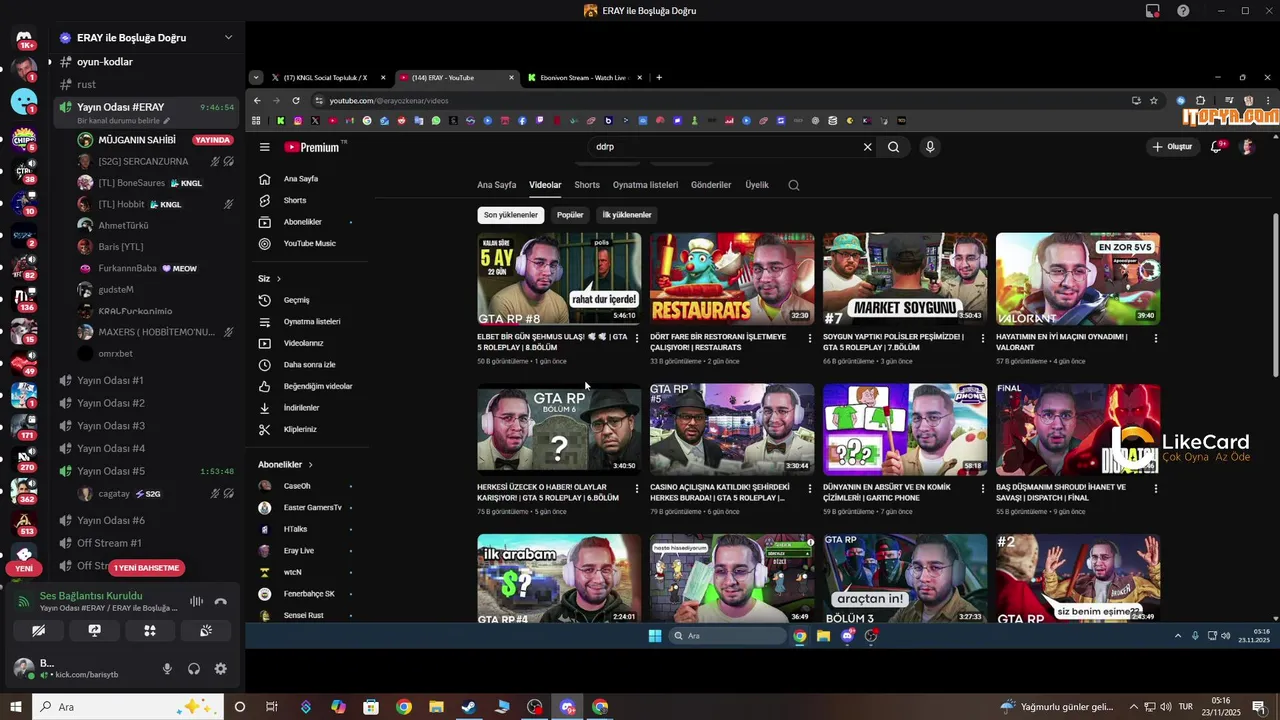Click the YouTube search magnifier button
Image resolution: width=1280 pixels, height=720 pixels.
coord(893,147)
